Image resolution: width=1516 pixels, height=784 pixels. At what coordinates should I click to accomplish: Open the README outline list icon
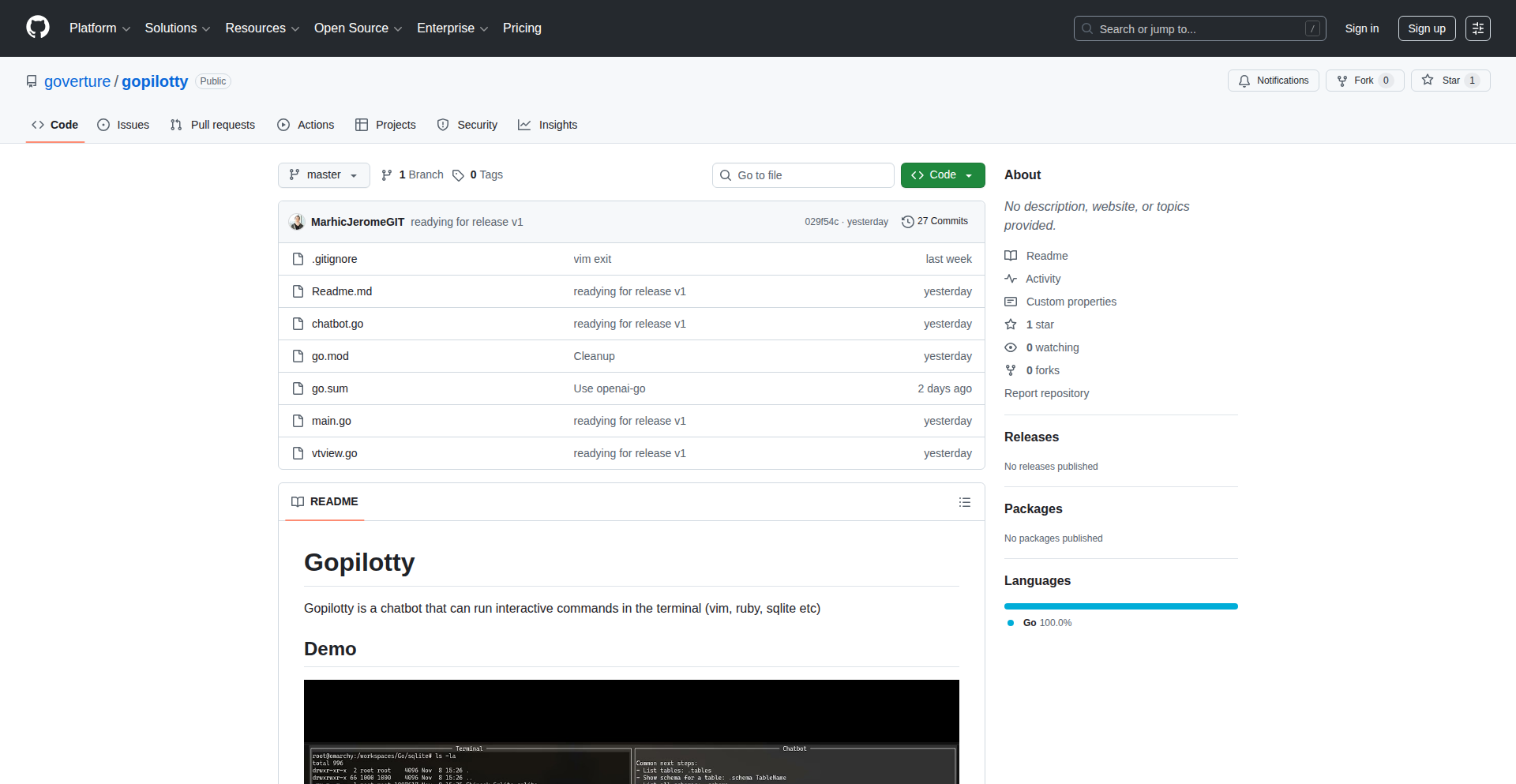click(964, 502)
